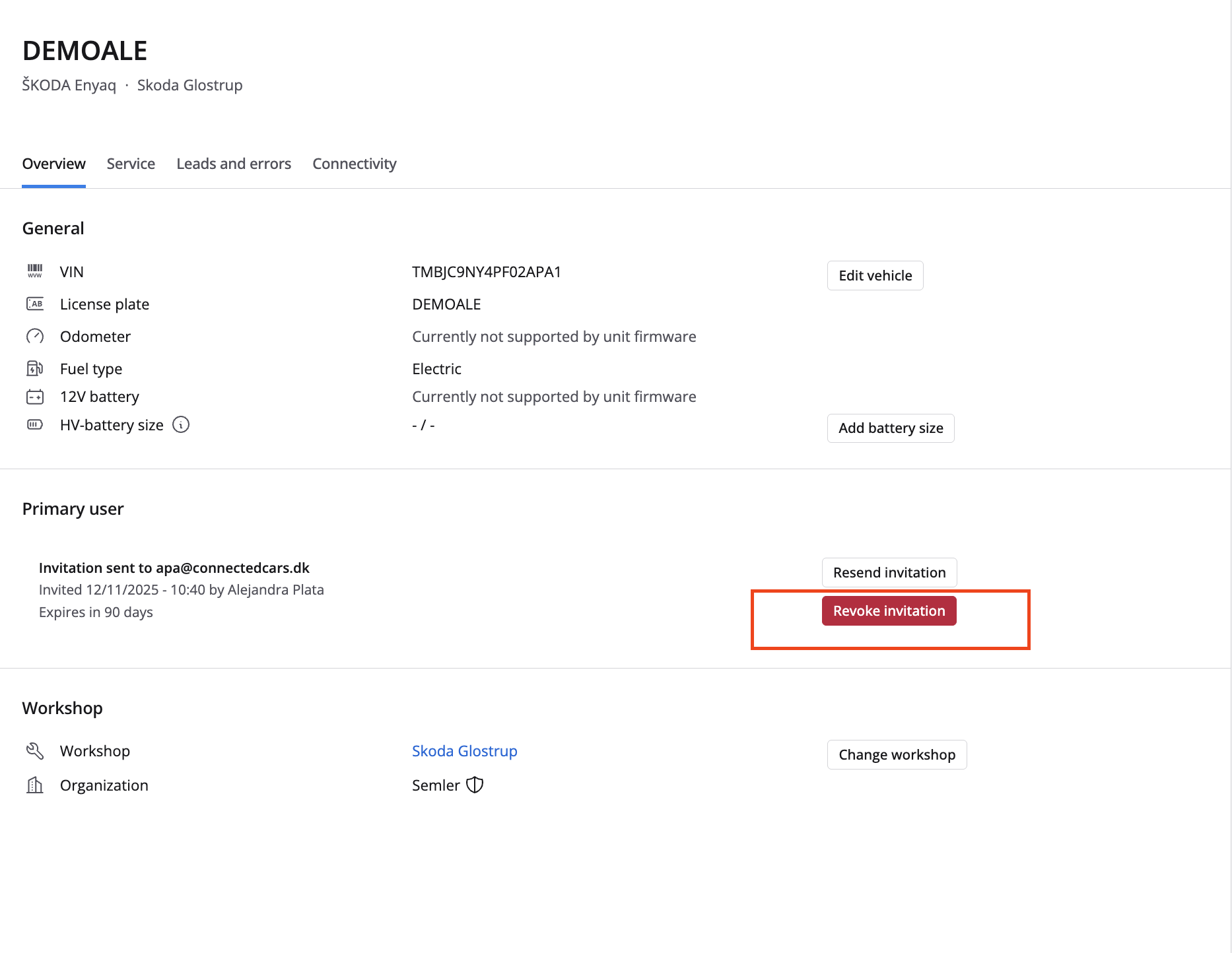Click the Change workshop button
1232x953 pixels.
897,754
